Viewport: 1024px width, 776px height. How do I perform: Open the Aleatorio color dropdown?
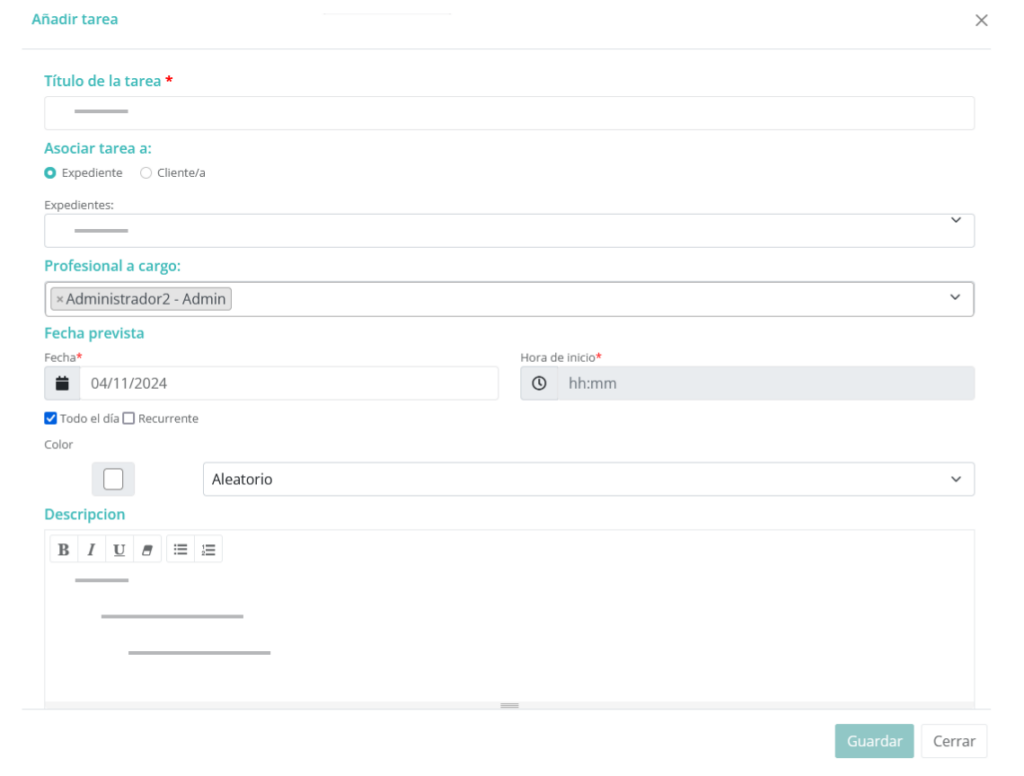click(x=588, y=479)
